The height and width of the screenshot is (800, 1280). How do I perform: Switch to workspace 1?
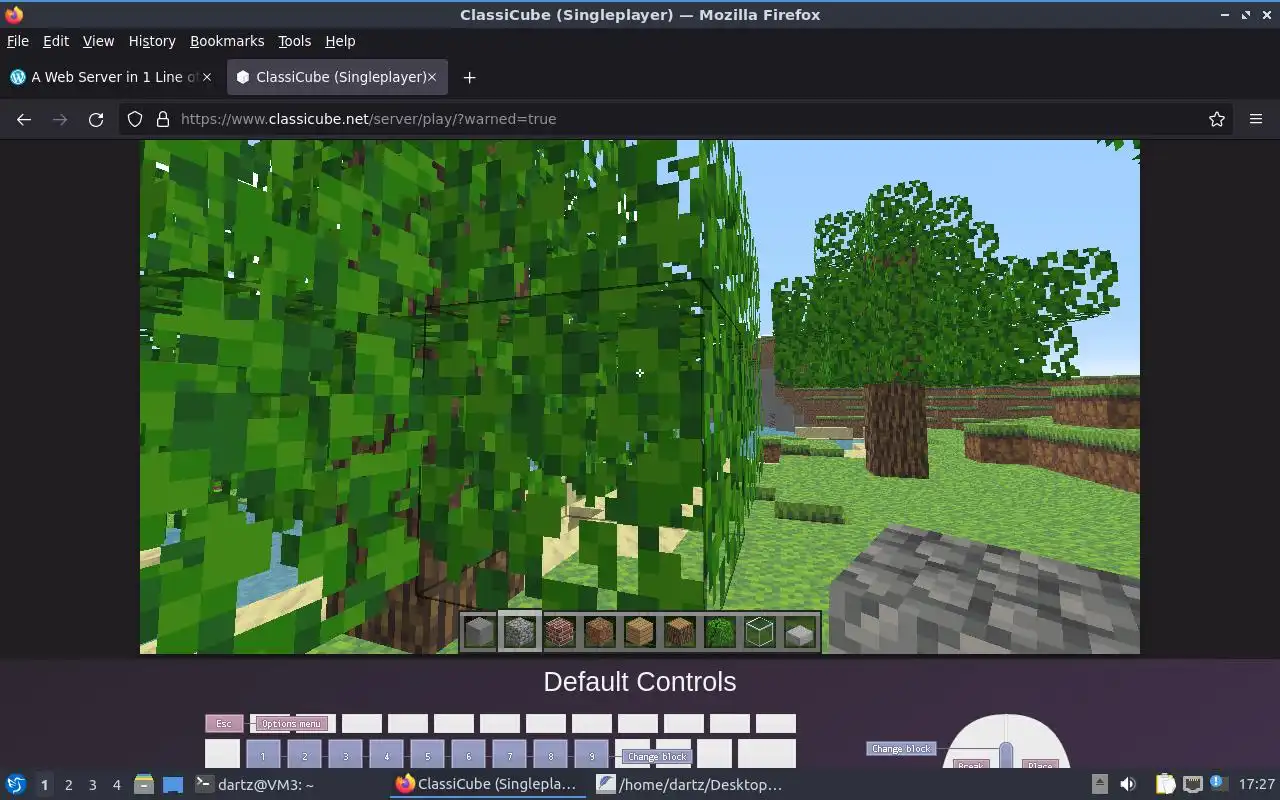[44, 785]
